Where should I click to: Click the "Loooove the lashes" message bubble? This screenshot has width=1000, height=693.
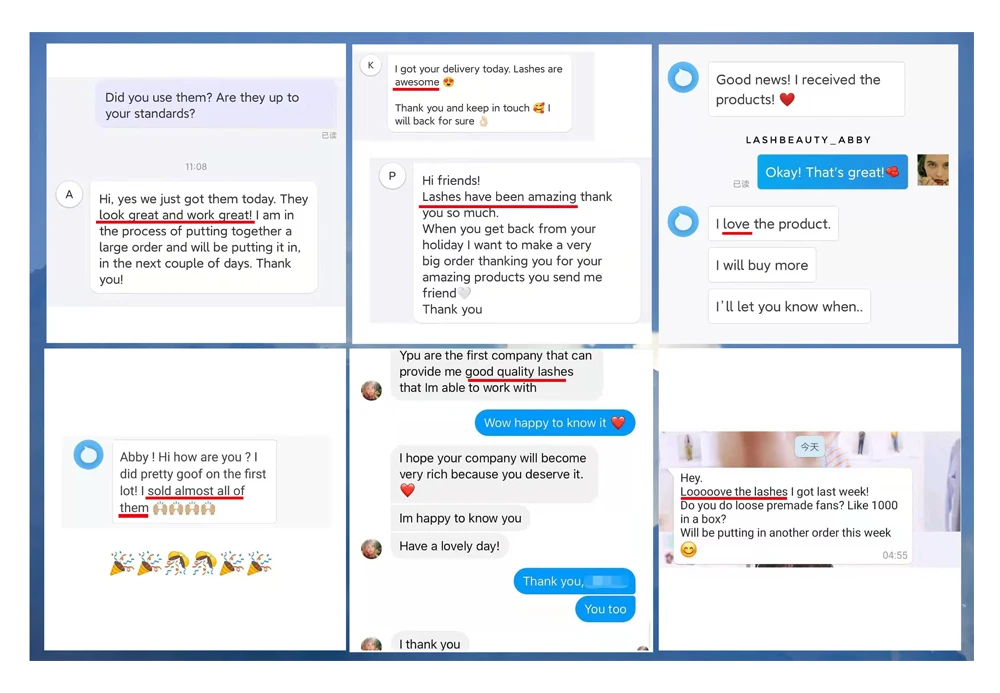(x=789, y=516)
